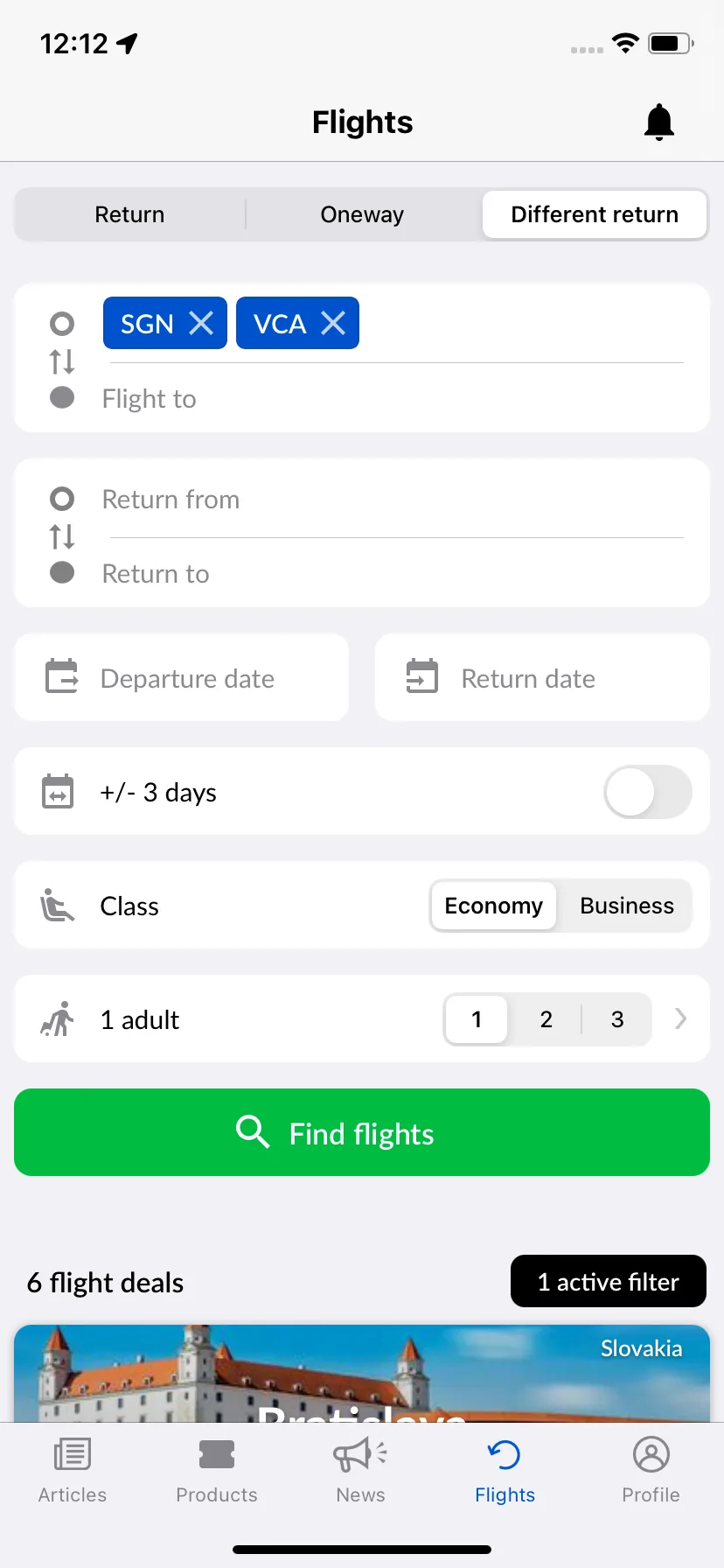This screenshot has height=1568, width=724.
Task: Open the Products tab icon
Action: point(217,1454)
